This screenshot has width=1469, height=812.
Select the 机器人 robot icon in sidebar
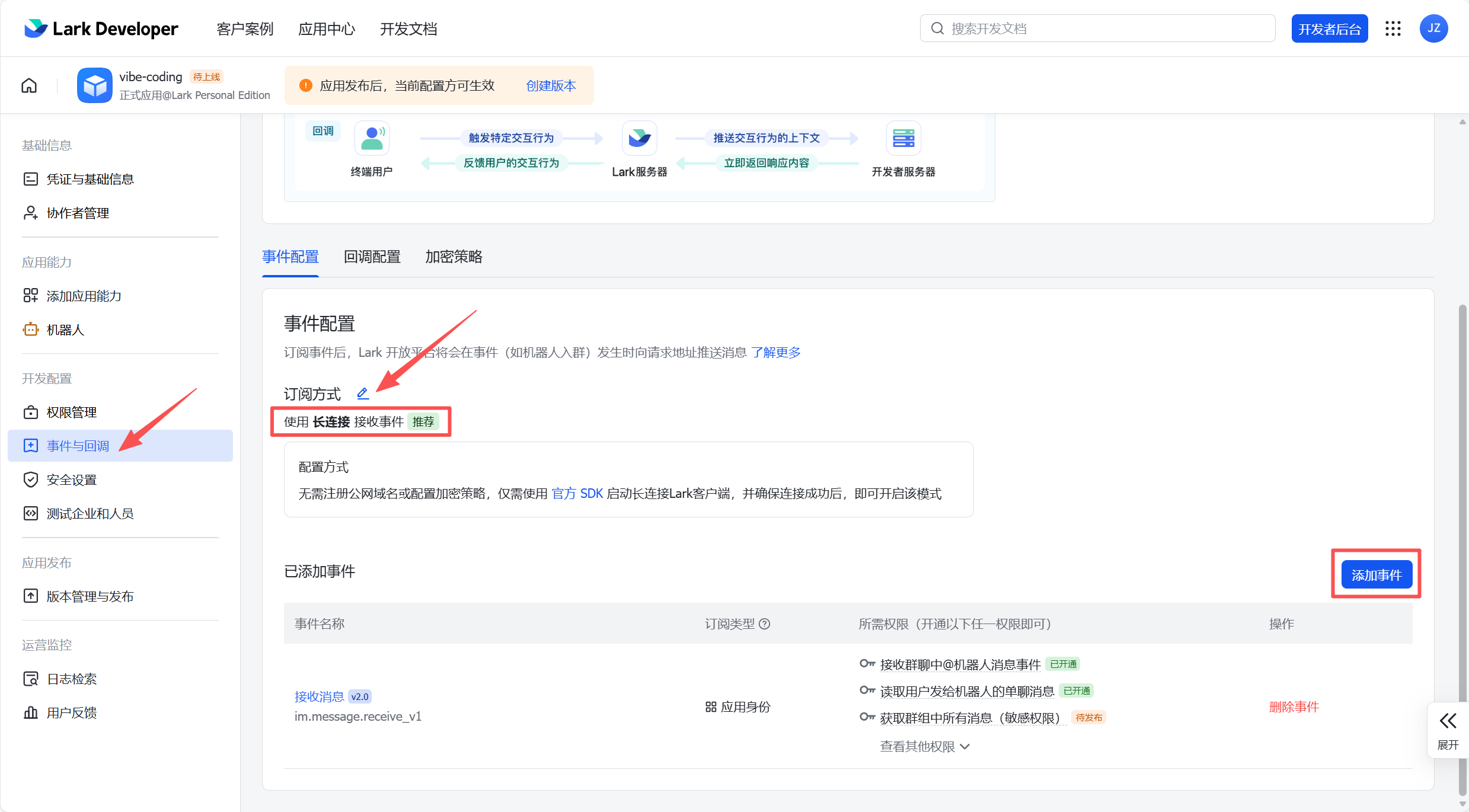30,329
